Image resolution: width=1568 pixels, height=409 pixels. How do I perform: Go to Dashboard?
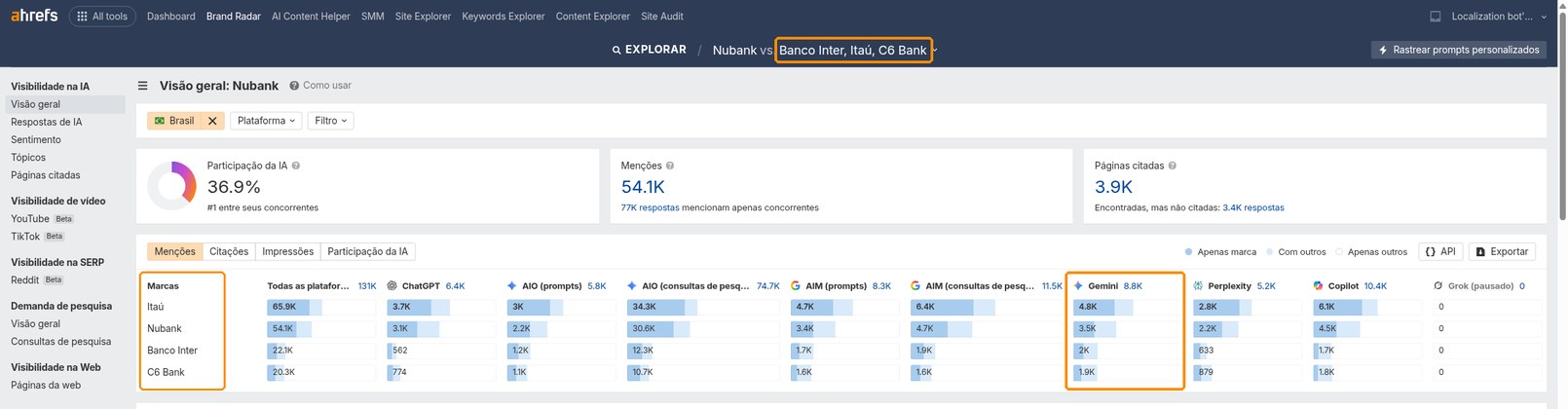[x=171, y=17]
